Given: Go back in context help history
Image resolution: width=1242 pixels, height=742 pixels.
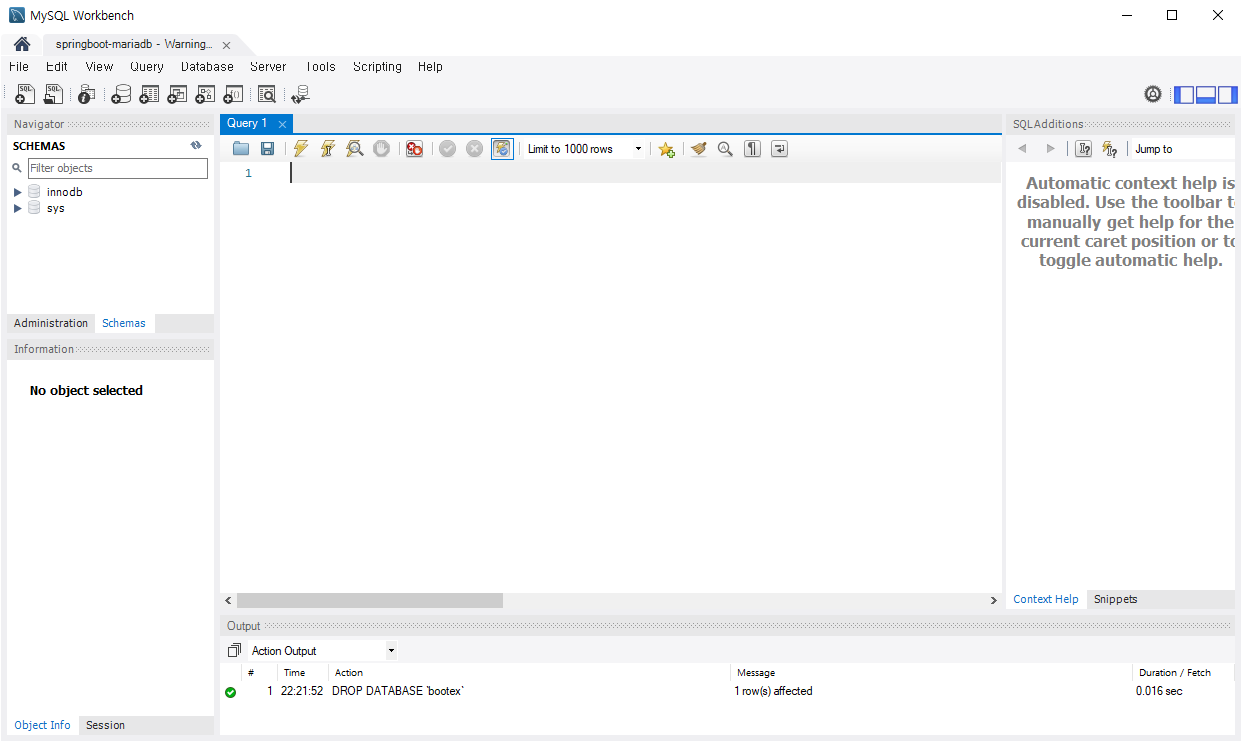Looking at the screenshot, I should click(x=1022, y=149).
